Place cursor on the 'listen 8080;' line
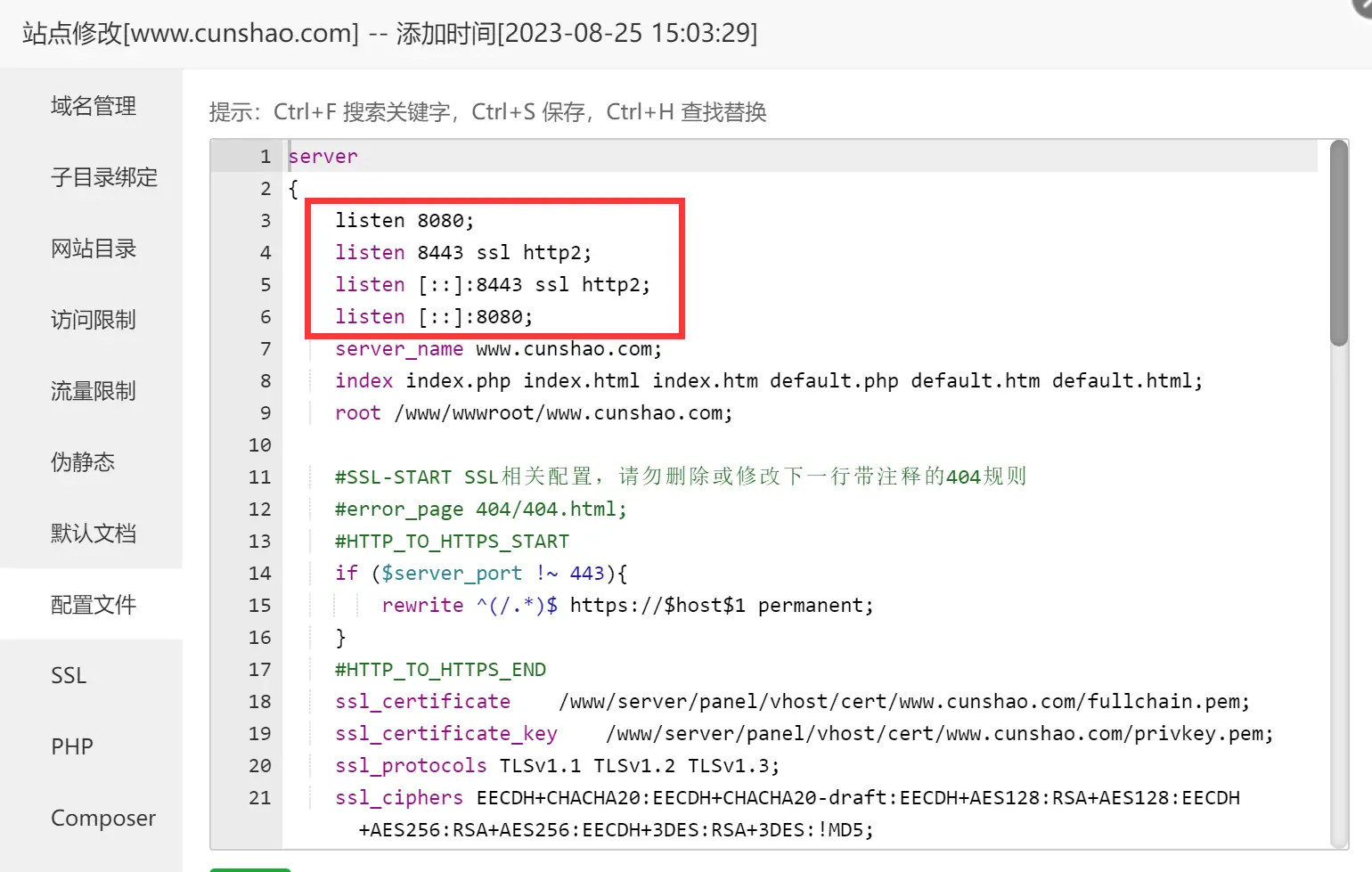Image resolution: width=1372 pixels, height=872 pixels. tap(404, 221)
